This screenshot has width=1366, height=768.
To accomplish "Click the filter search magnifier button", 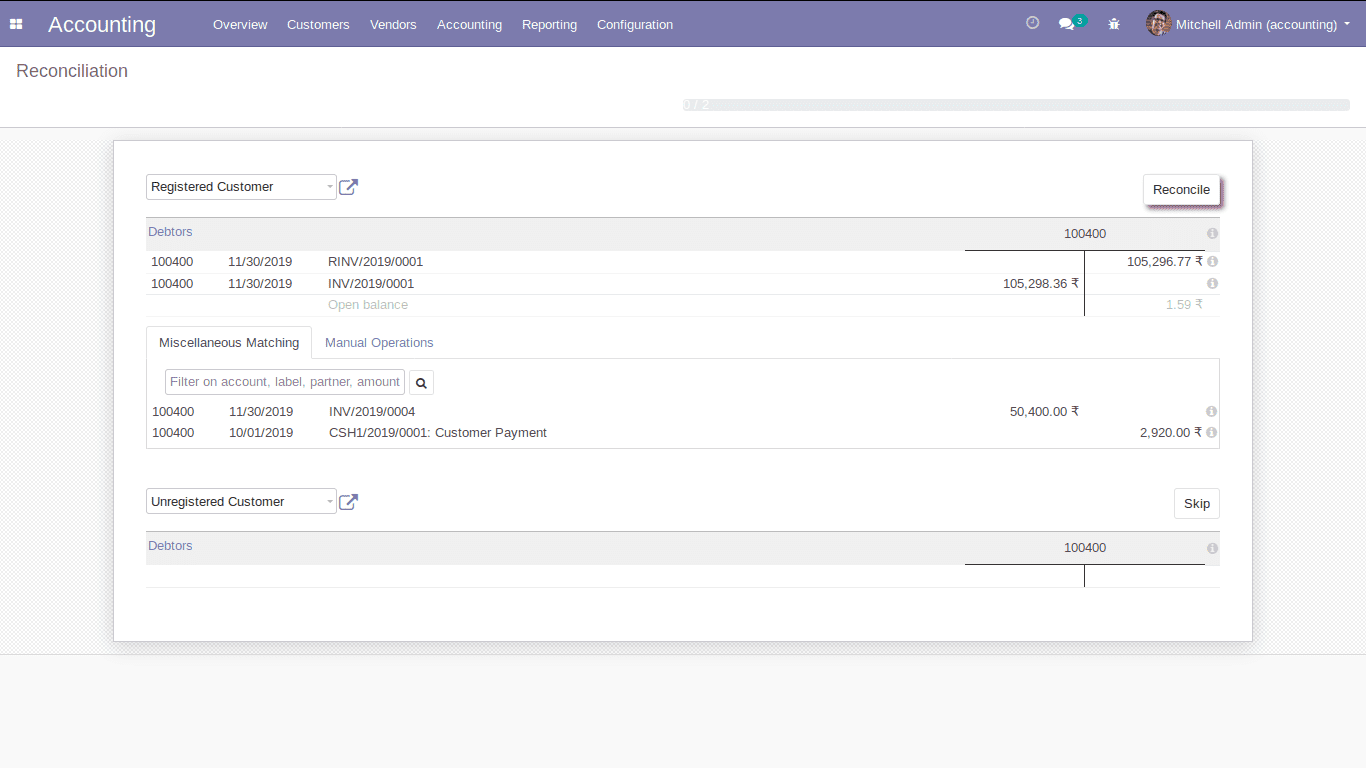I will (421, 383).
